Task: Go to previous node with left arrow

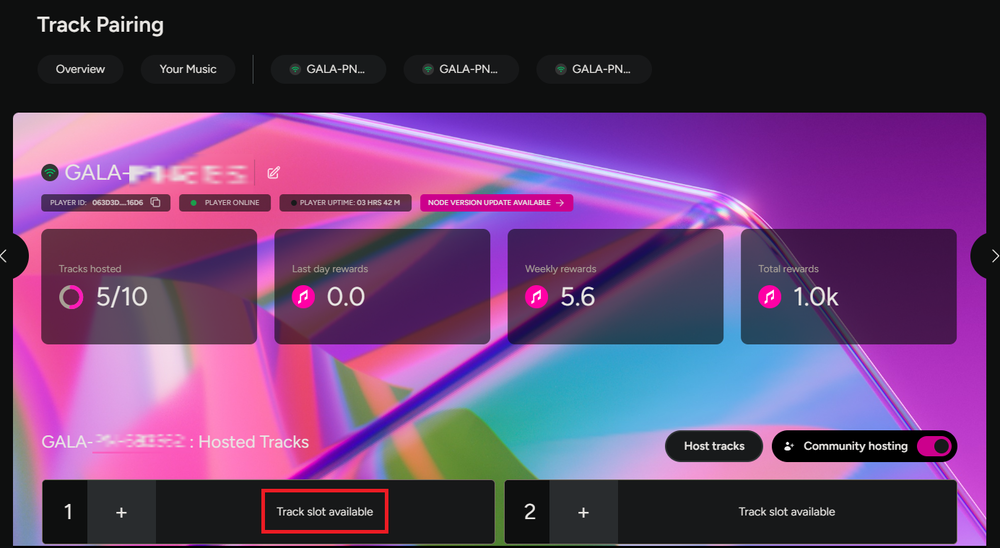Action: 6,256
